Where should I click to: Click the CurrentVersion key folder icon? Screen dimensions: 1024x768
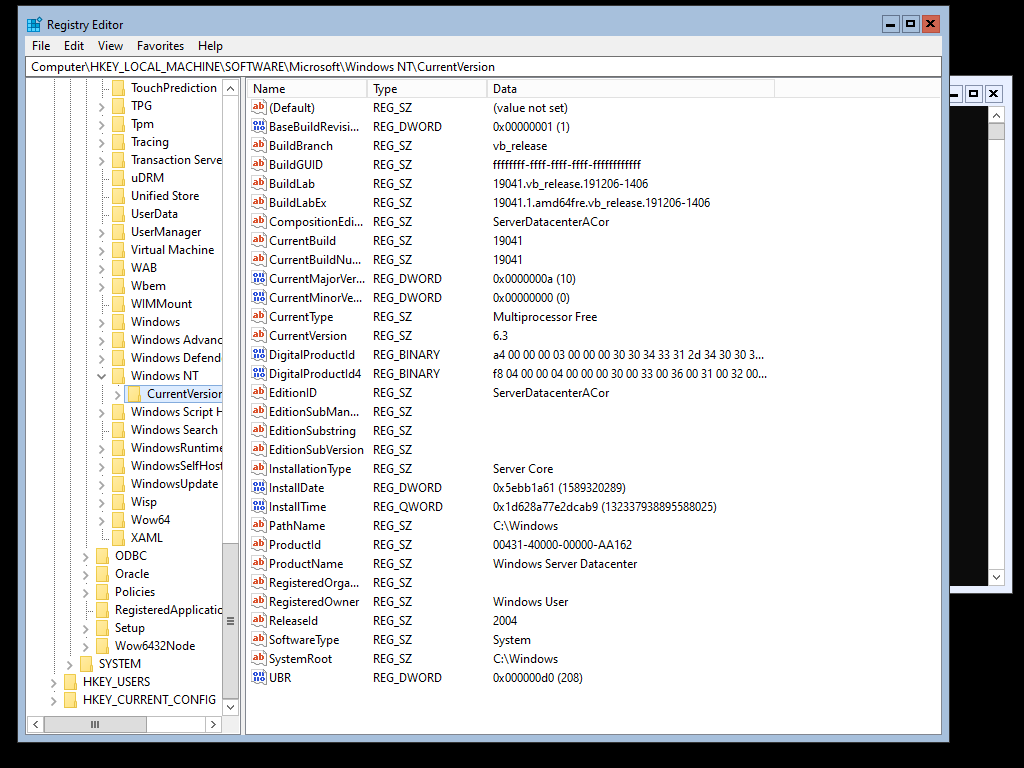[134, 394]
